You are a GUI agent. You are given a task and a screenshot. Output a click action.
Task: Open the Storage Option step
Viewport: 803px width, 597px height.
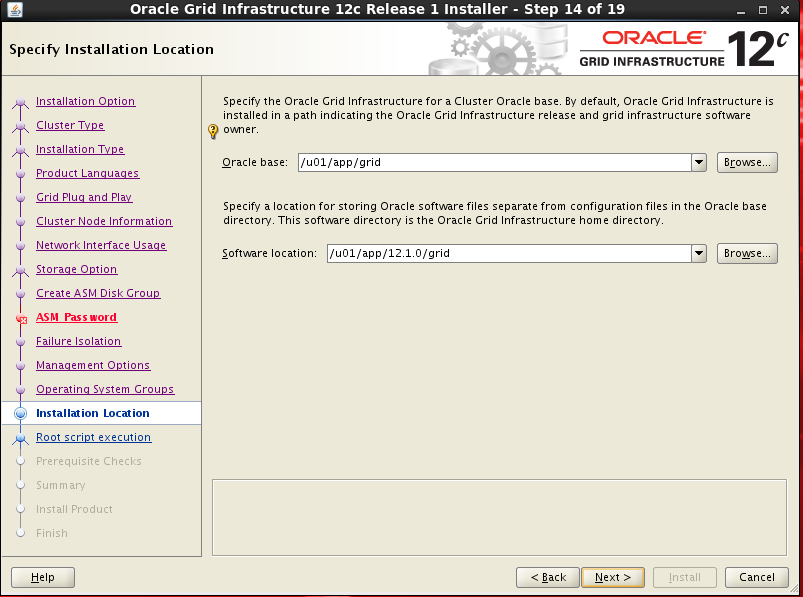(x=76, y=269)
